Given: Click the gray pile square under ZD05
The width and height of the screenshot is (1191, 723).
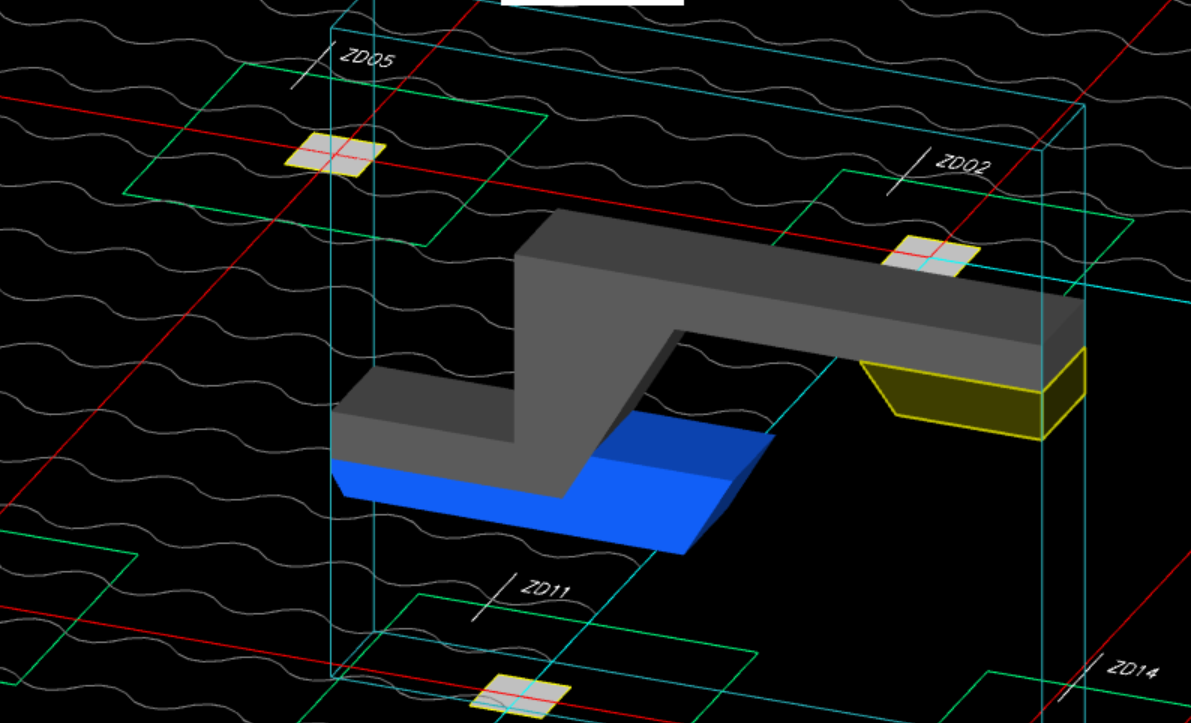Looking at the screenshot, I should coord(335,154).
